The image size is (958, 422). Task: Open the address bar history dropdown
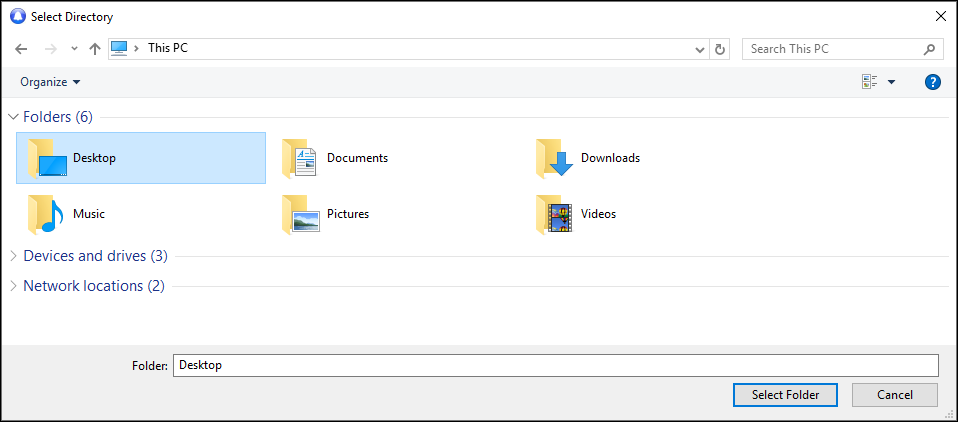pyautogui.click(x=700, y=49)
